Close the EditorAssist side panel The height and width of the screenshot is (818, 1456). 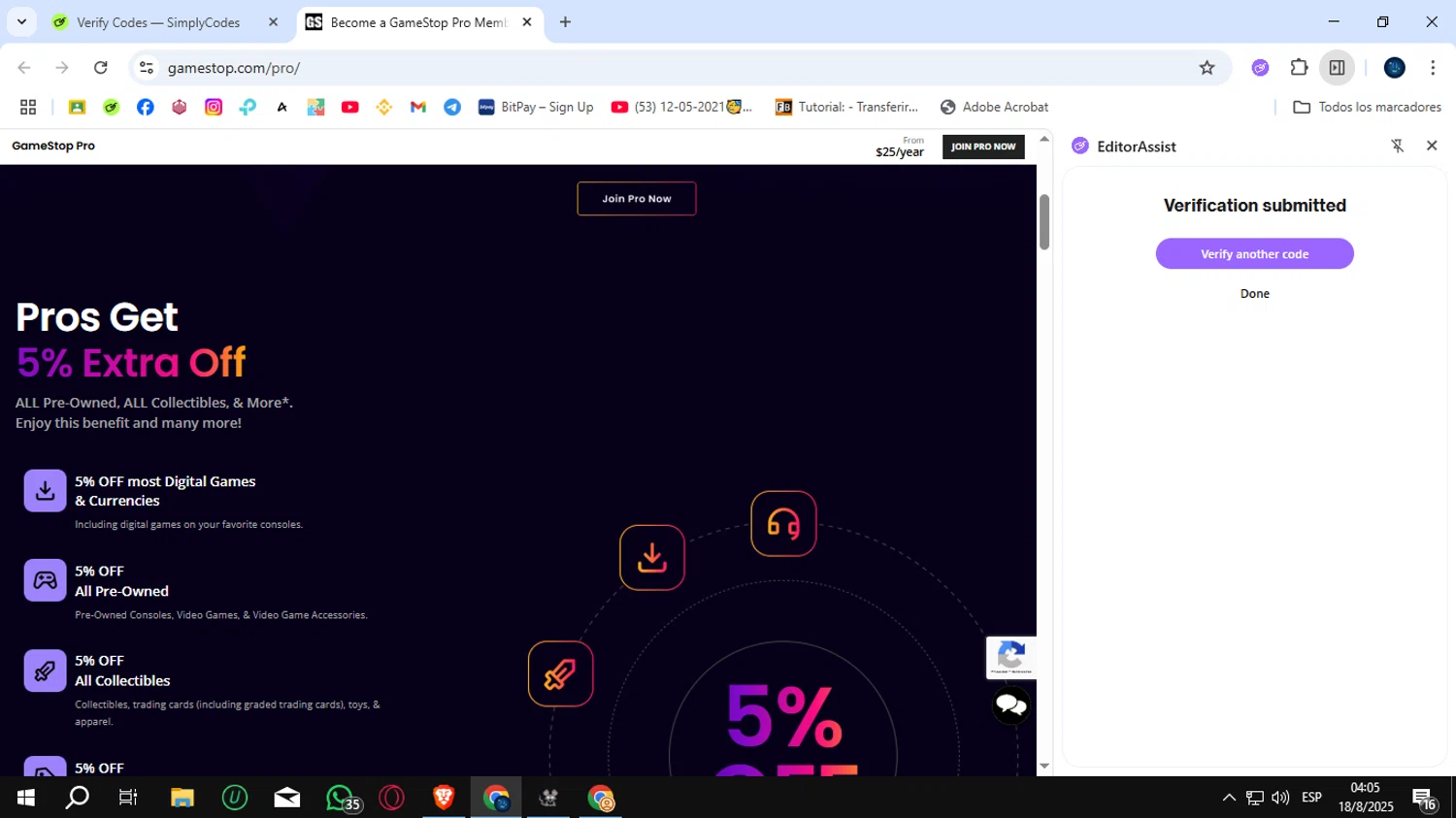point(1432,146)
